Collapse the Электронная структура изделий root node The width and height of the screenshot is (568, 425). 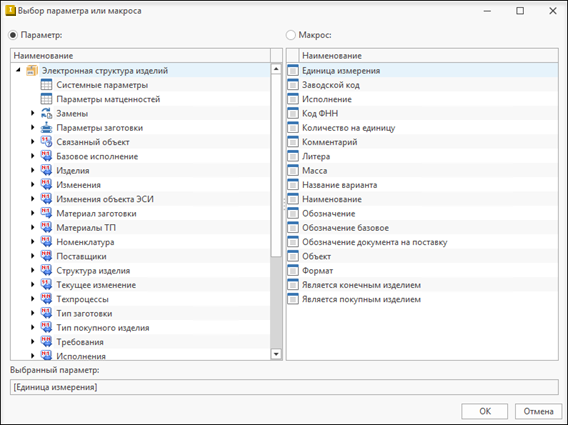18,70
